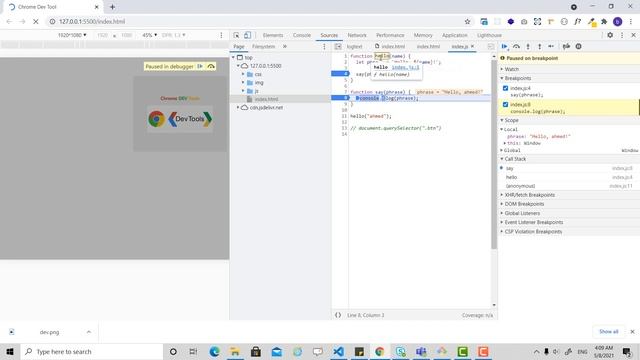
Task: Open the Lighthouse tab
Action: point(489,35)
